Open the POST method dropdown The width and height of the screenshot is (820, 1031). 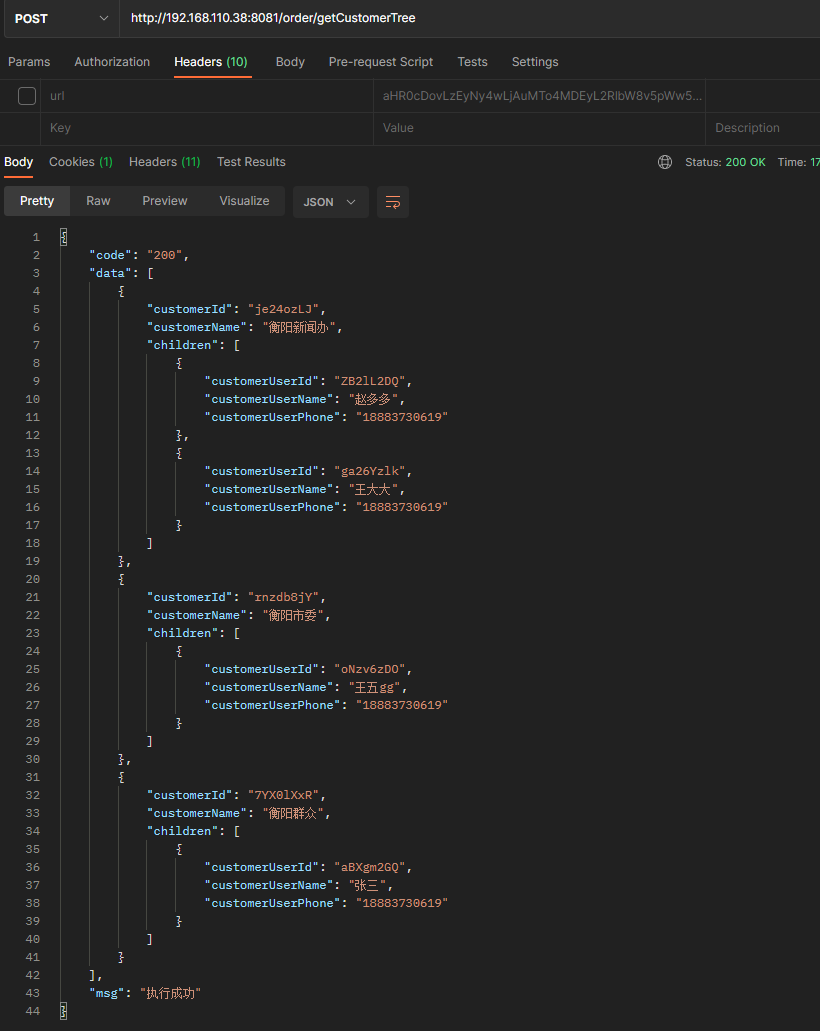(61, 18)
